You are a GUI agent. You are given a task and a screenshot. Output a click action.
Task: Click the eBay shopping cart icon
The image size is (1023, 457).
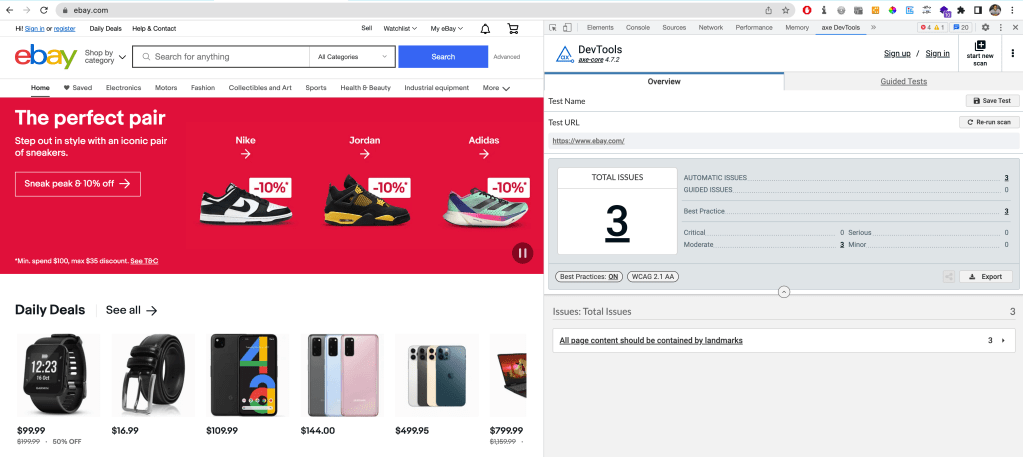tap(513, 29)
